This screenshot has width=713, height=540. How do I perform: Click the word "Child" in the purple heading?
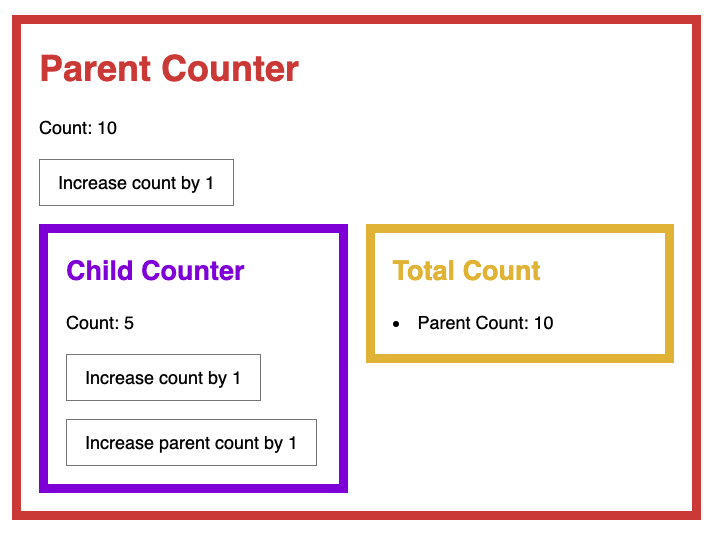click(x=100, y=271)
